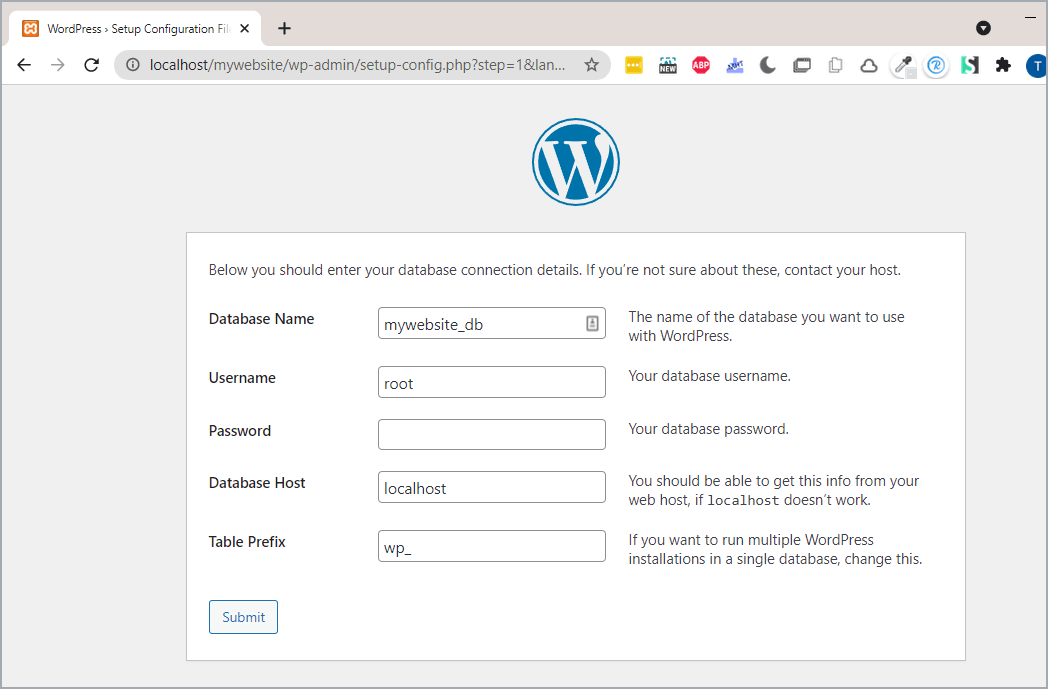Click the cloud extension icon
1048x689 pixels.
click(x=869, y=65)
